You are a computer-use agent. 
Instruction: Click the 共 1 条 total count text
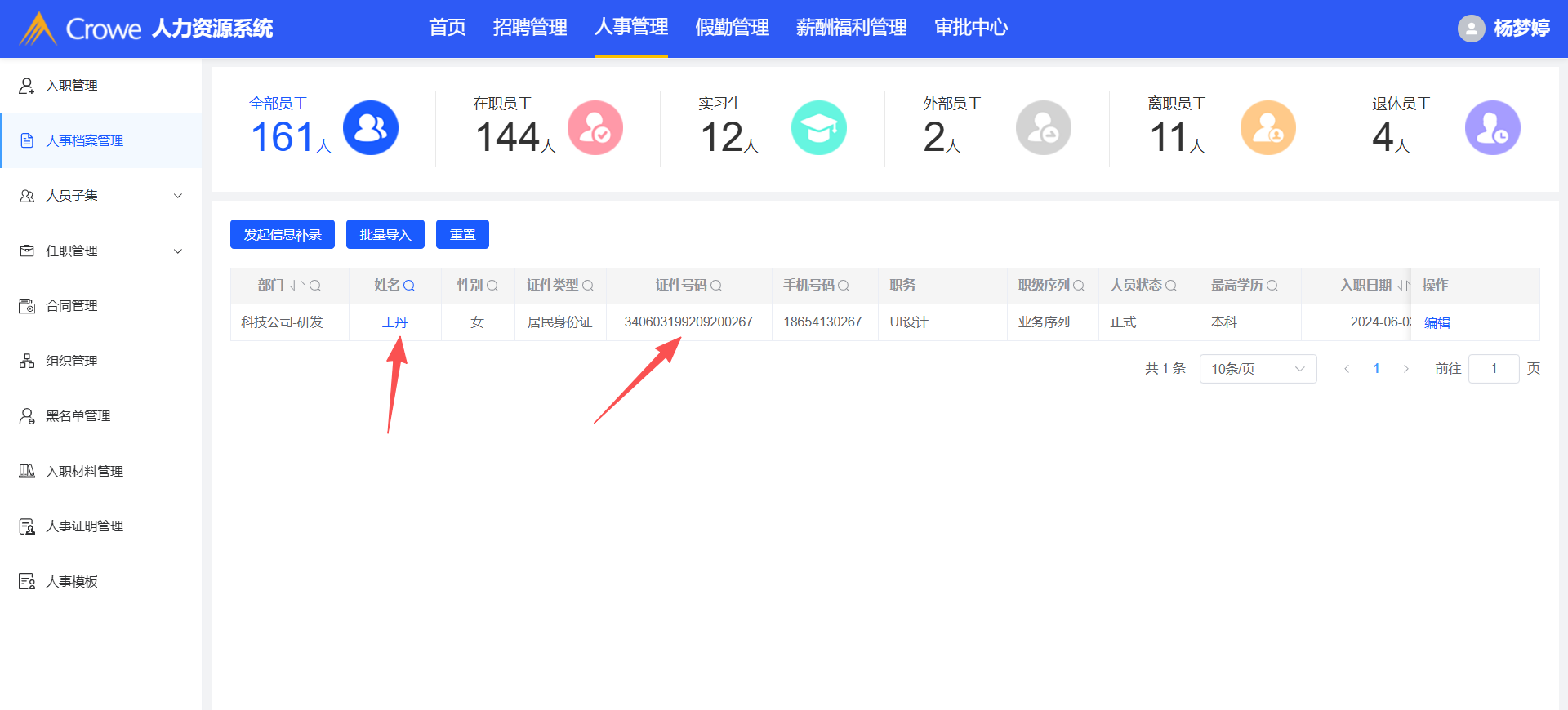tap(1165, 369)
